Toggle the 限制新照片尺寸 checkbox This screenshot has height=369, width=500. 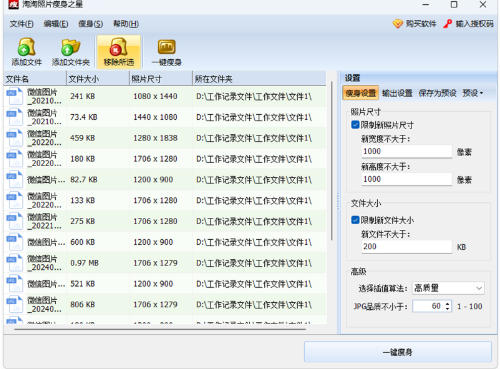pyautogui.click(x=355, y=125)
